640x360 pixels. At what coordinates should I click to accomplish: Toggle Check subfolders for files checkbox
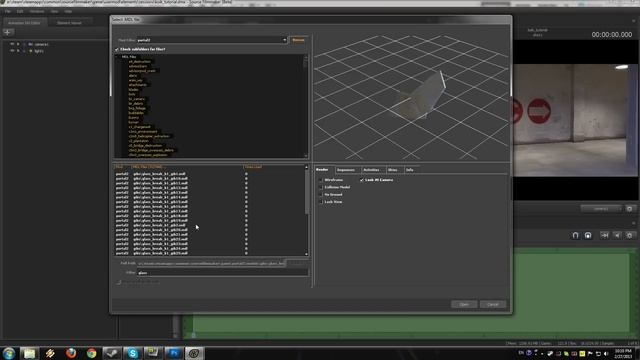[x=117, y=49]
